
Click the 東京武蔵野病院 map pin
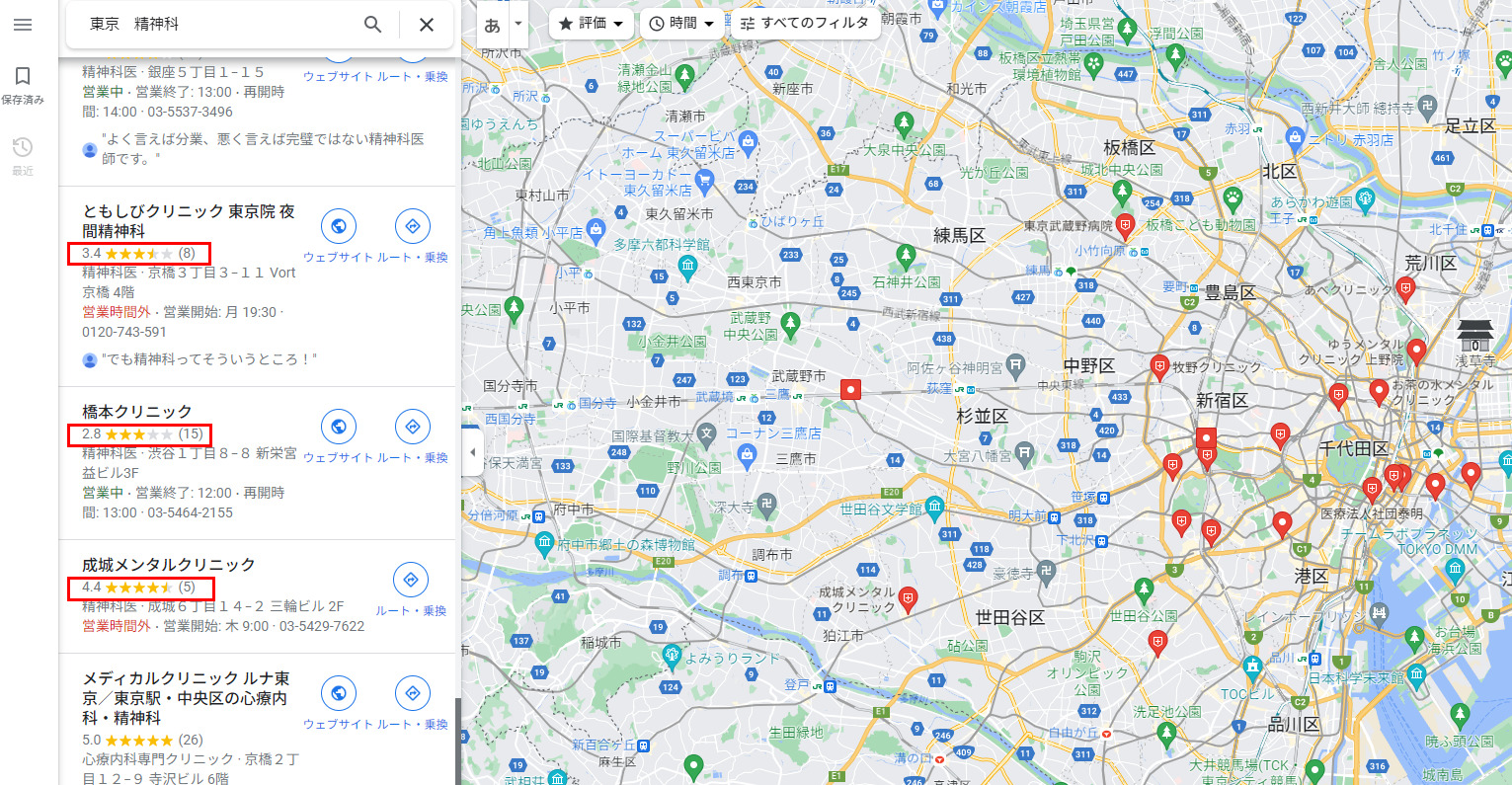[1125, 224]
